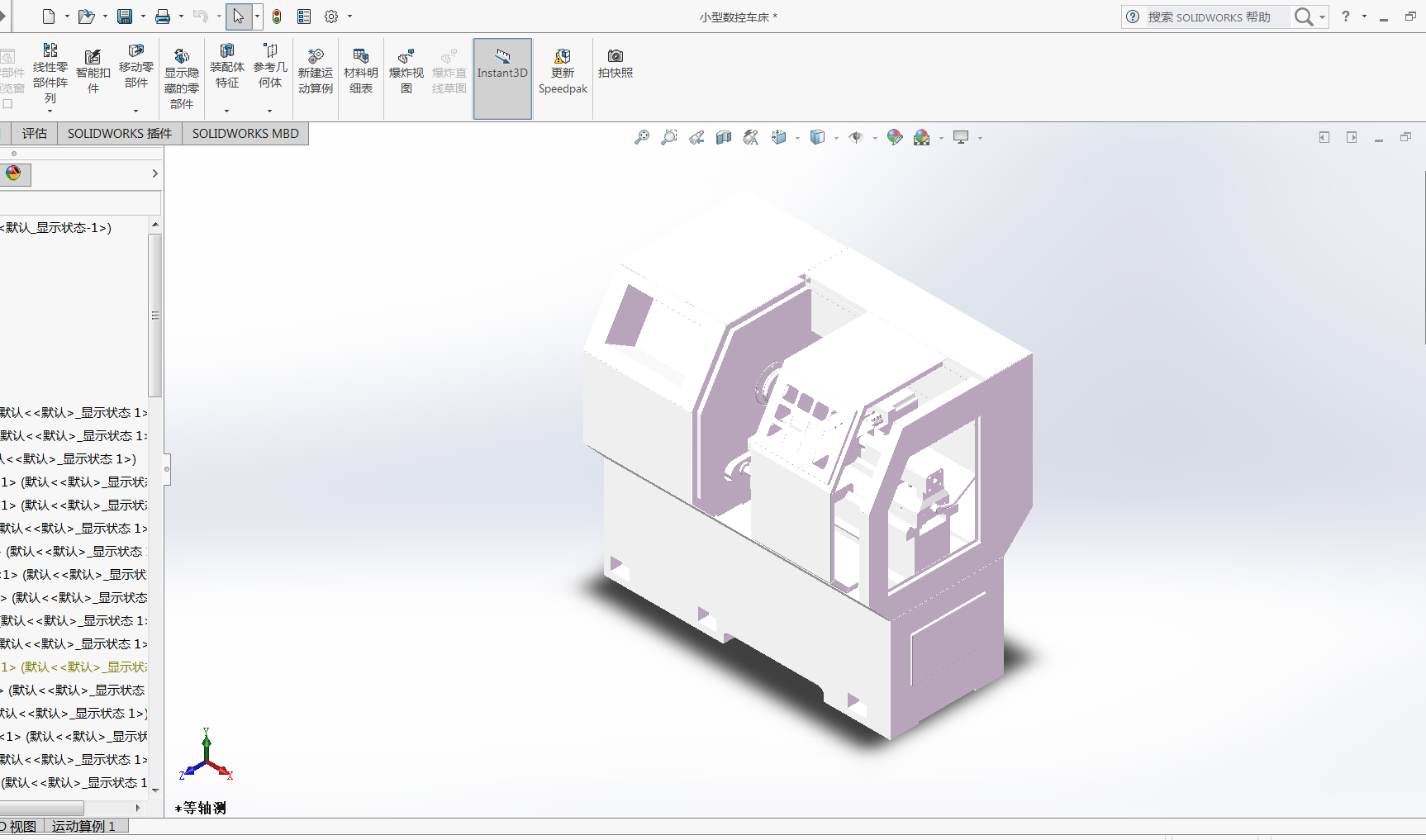This screenshot has height=840, width=1426.
Task: Click the Rebuild traffic light icon
Action: click(277, 17)
